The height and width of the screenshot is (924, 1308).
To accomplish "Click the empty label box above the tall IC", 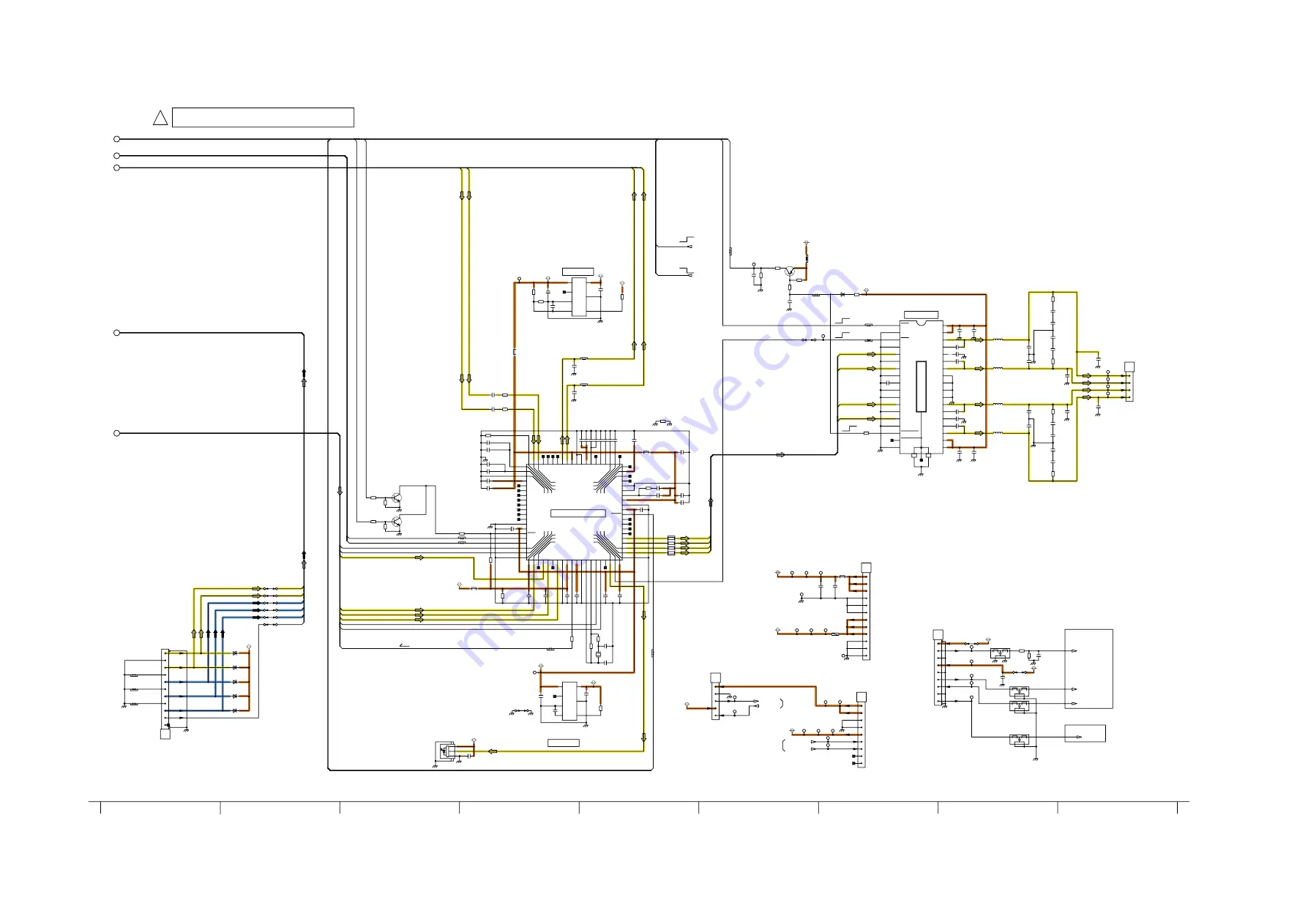I will pyautogui.click(x=921, y=315).
